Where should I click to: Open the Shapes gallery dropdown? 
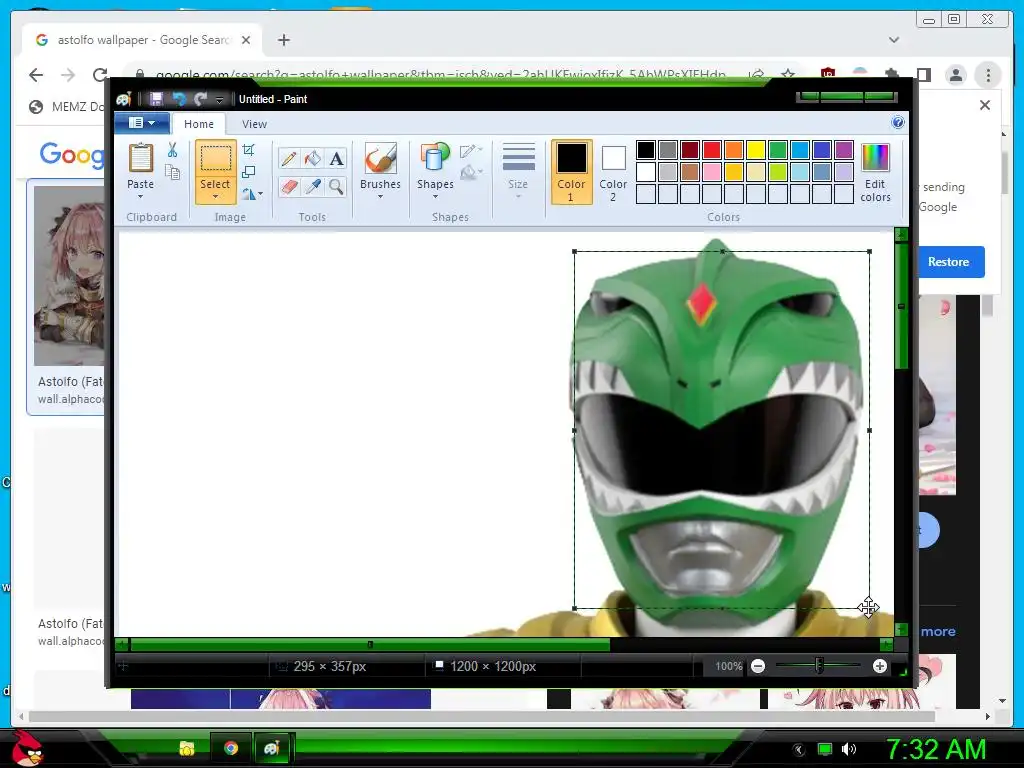pyautogui.click(x=435, y=197)
